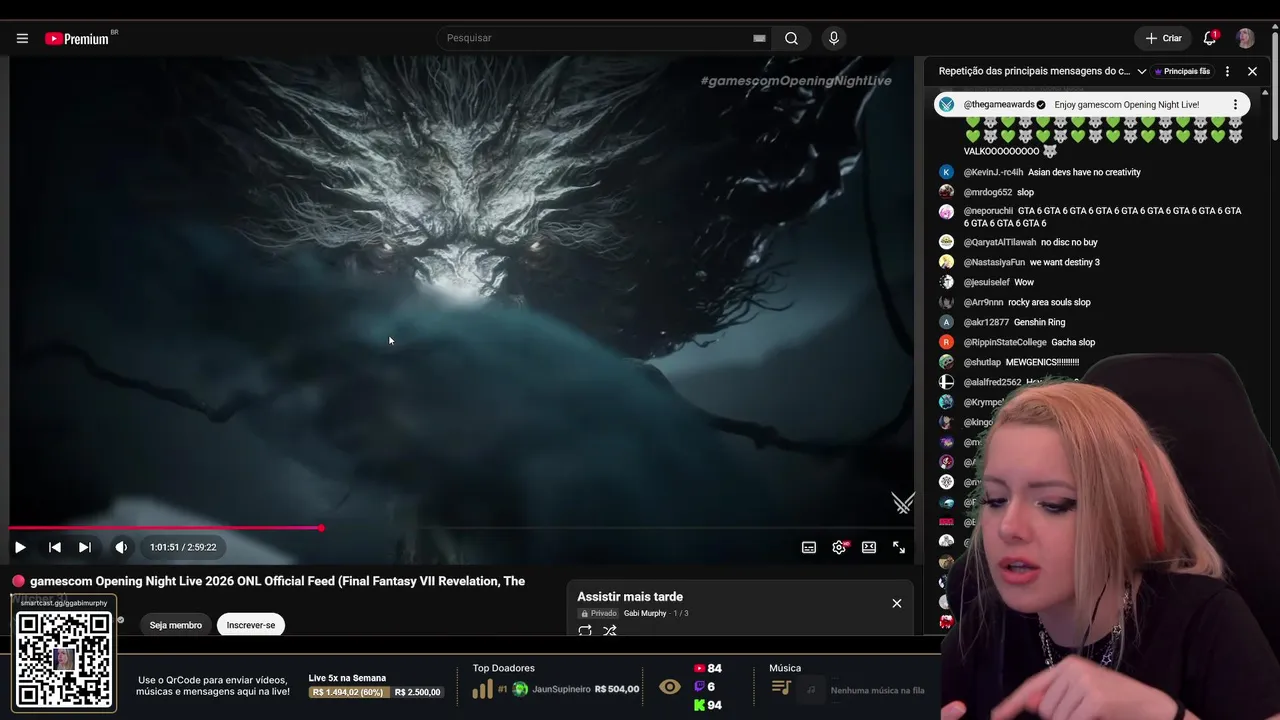Open pinned message options menu

[x=1235, y=104]
